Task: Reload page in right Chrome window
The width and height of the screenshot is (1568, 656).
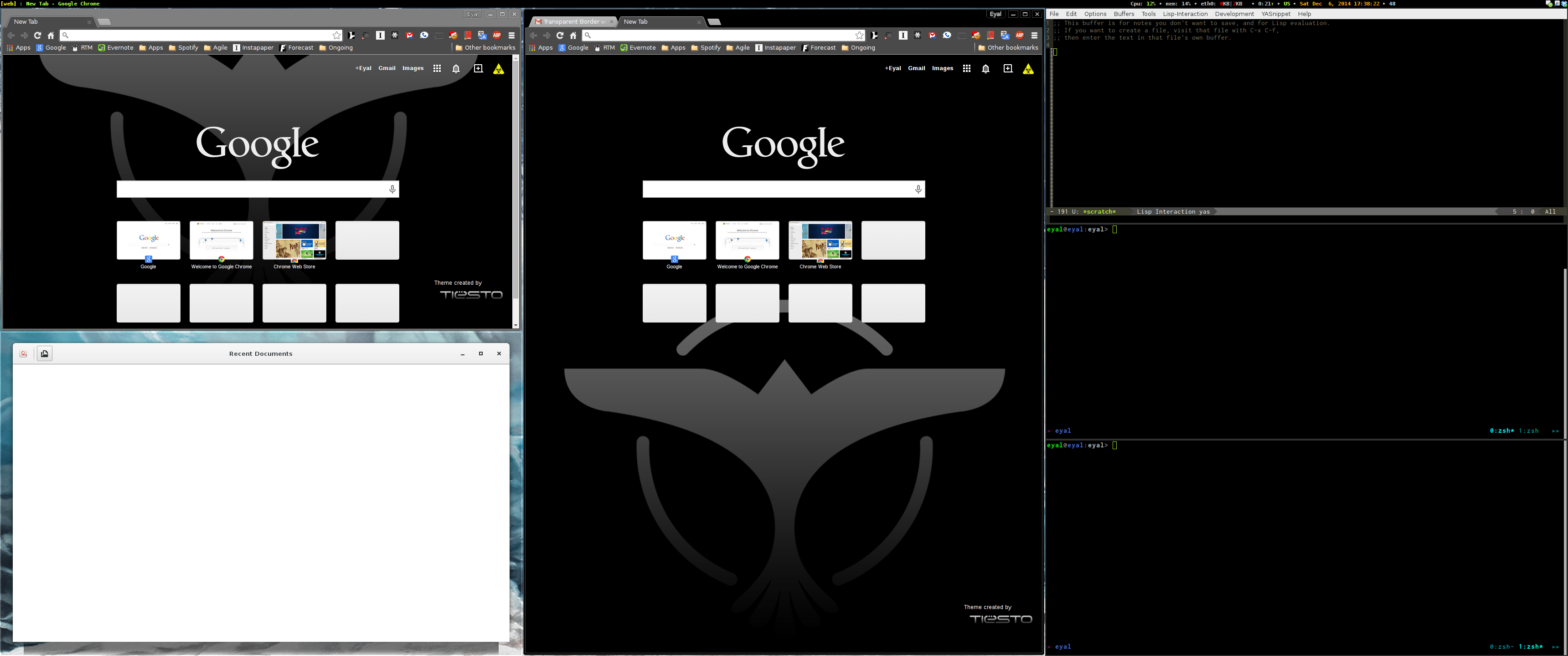Action: click(560, 35)
